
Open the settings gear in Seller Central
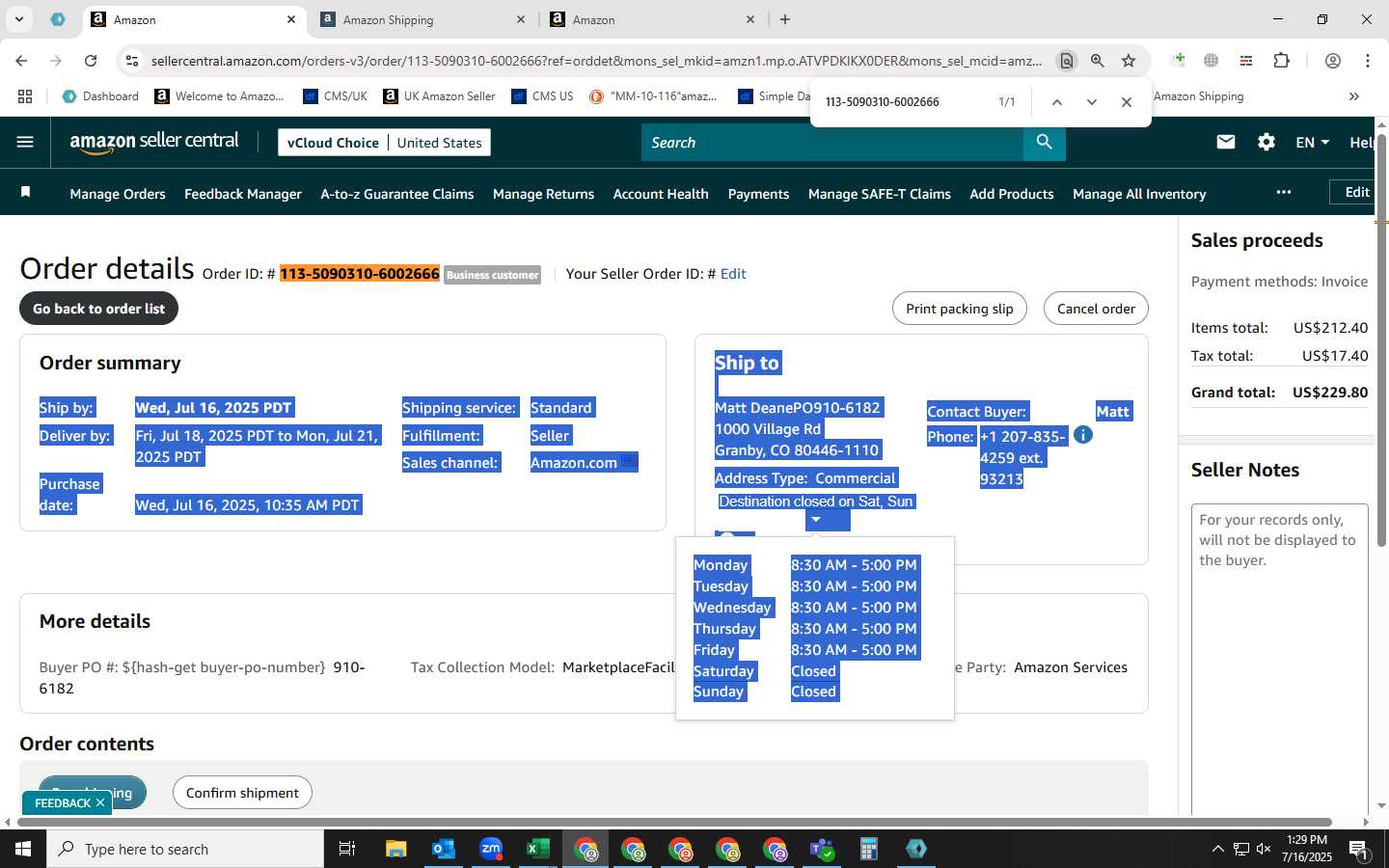tap(1266, 142)
